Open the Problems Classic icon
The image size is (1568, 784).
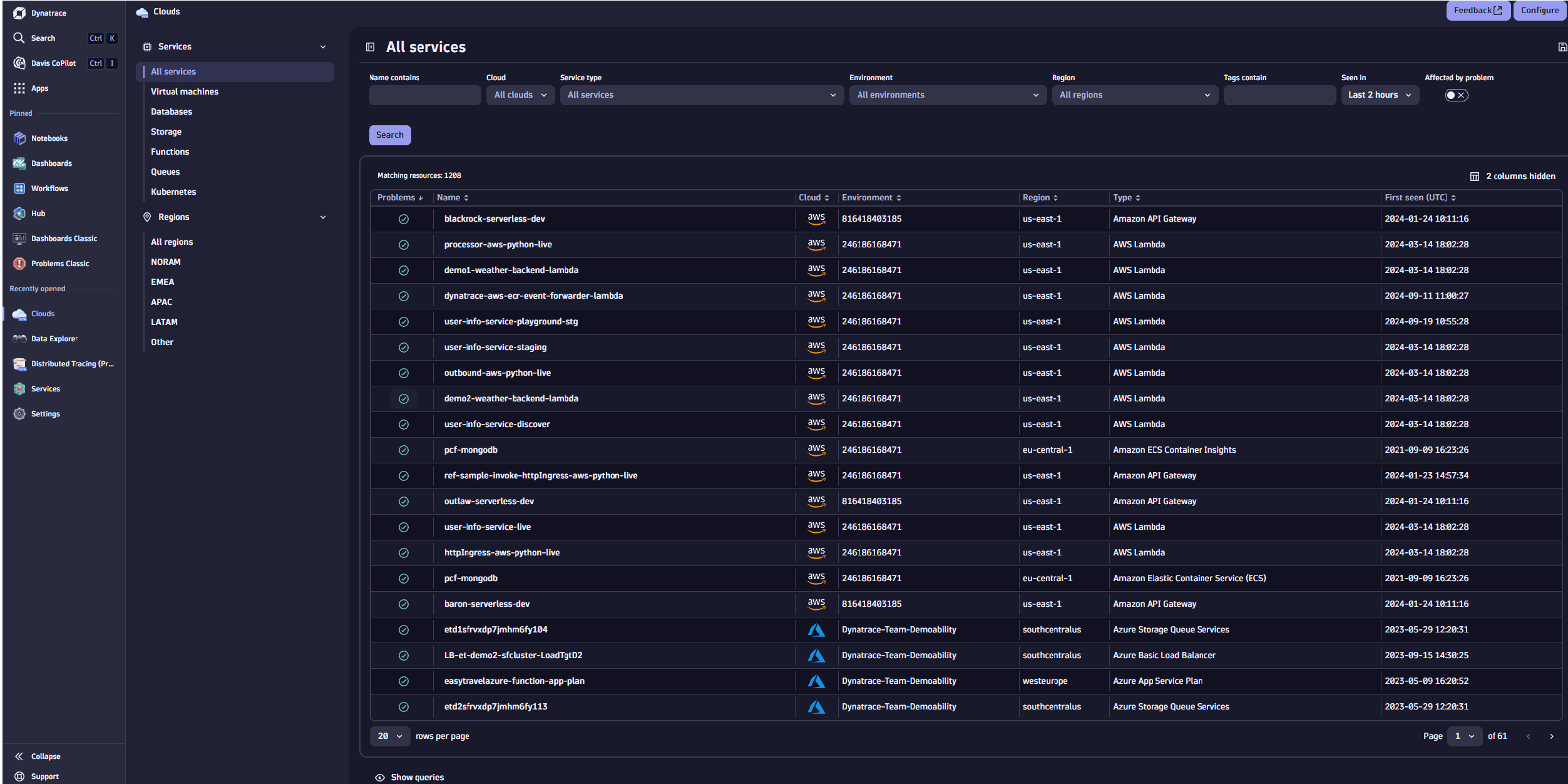click(x=19, y=264)
